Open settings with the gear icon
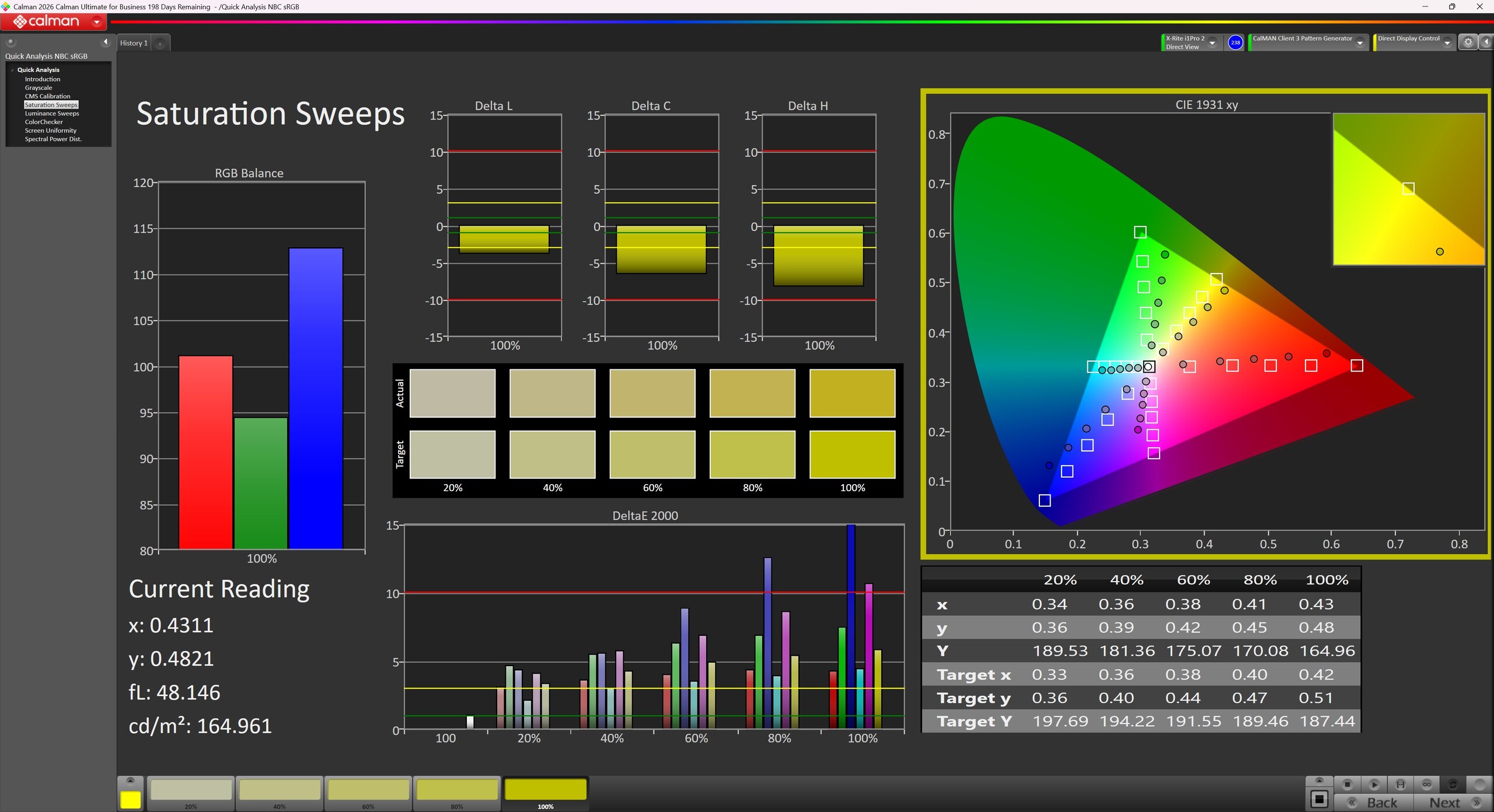1494x812 pixels. [x=1468, y=43]
